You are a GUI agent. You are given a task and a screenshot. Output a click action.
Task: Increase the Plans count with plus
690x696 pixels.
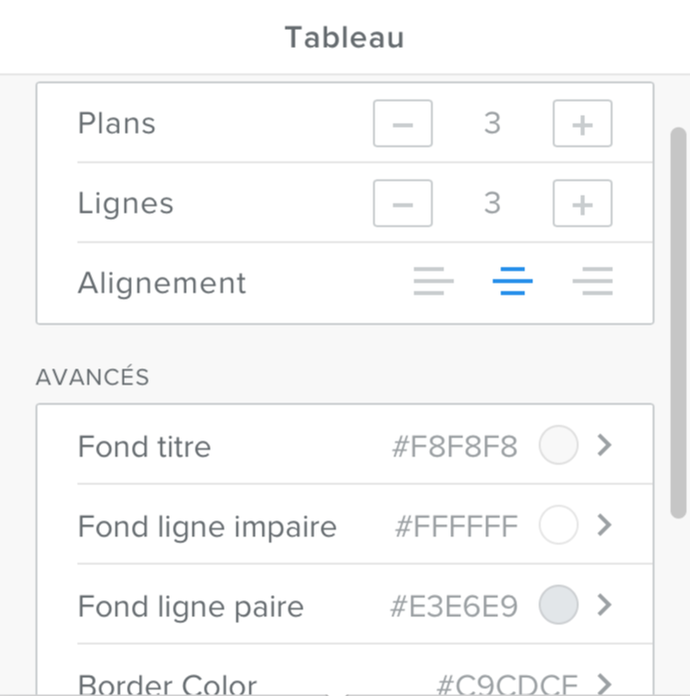pyautogui.click(x=582, y=124)
